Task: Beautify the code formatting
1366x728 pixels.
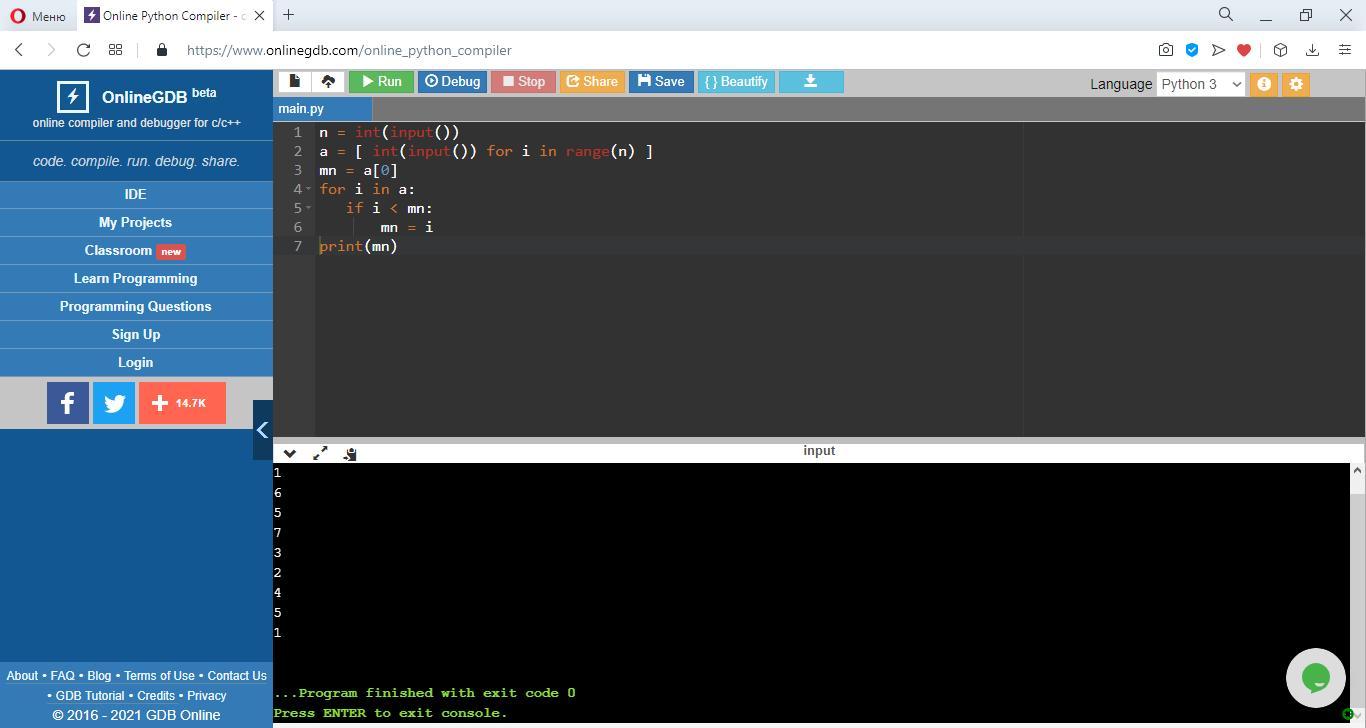Action: [736, 82]
